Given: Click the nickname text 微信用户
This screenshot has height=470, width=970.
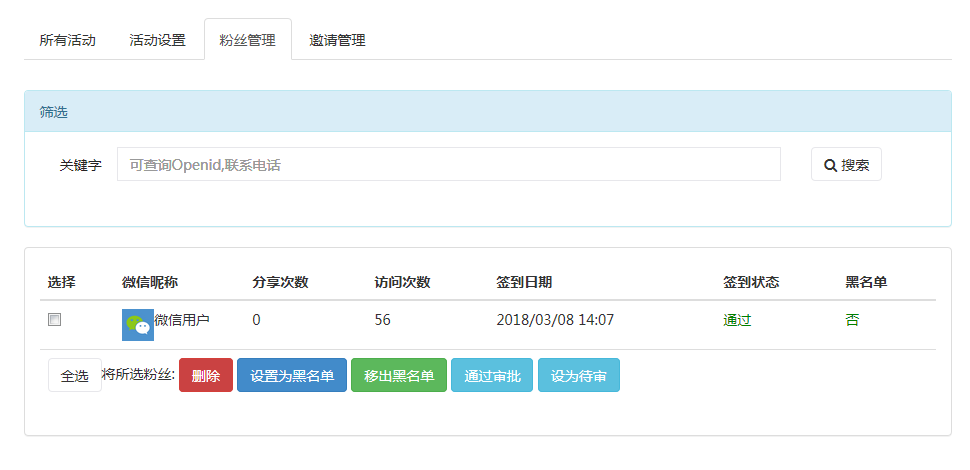Looking at the screenshot, I should click(182, 320).
